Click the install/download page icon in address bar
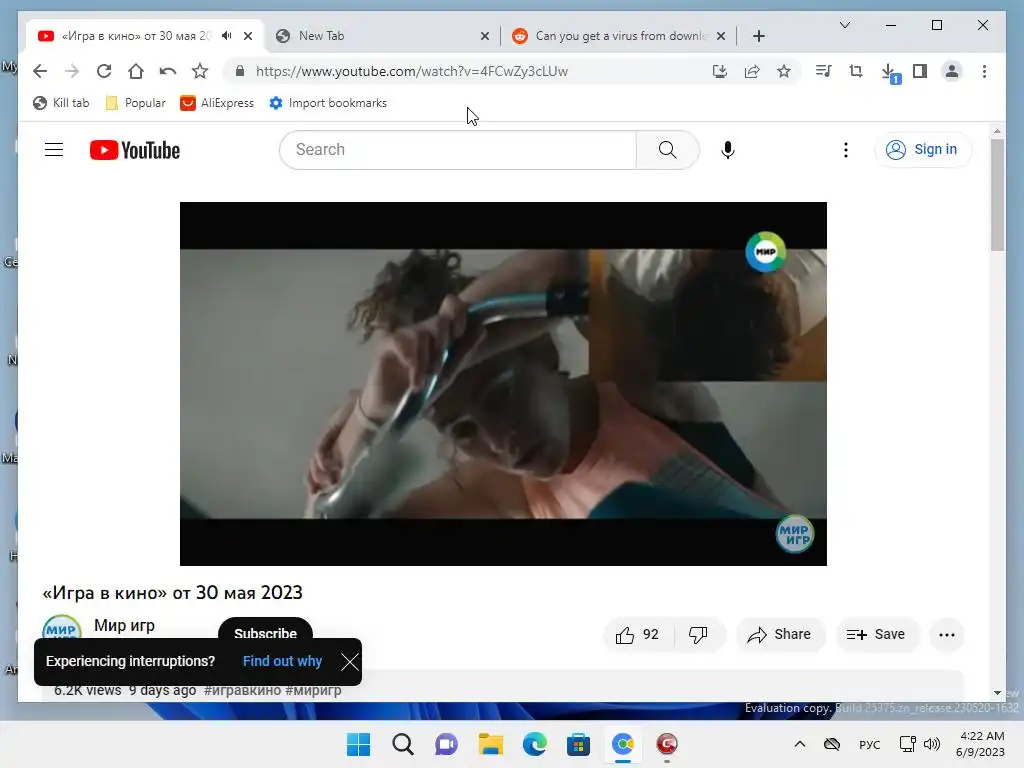Image resolution: width=1024 pixels, height=768 pixels. [x=720, y=71]
